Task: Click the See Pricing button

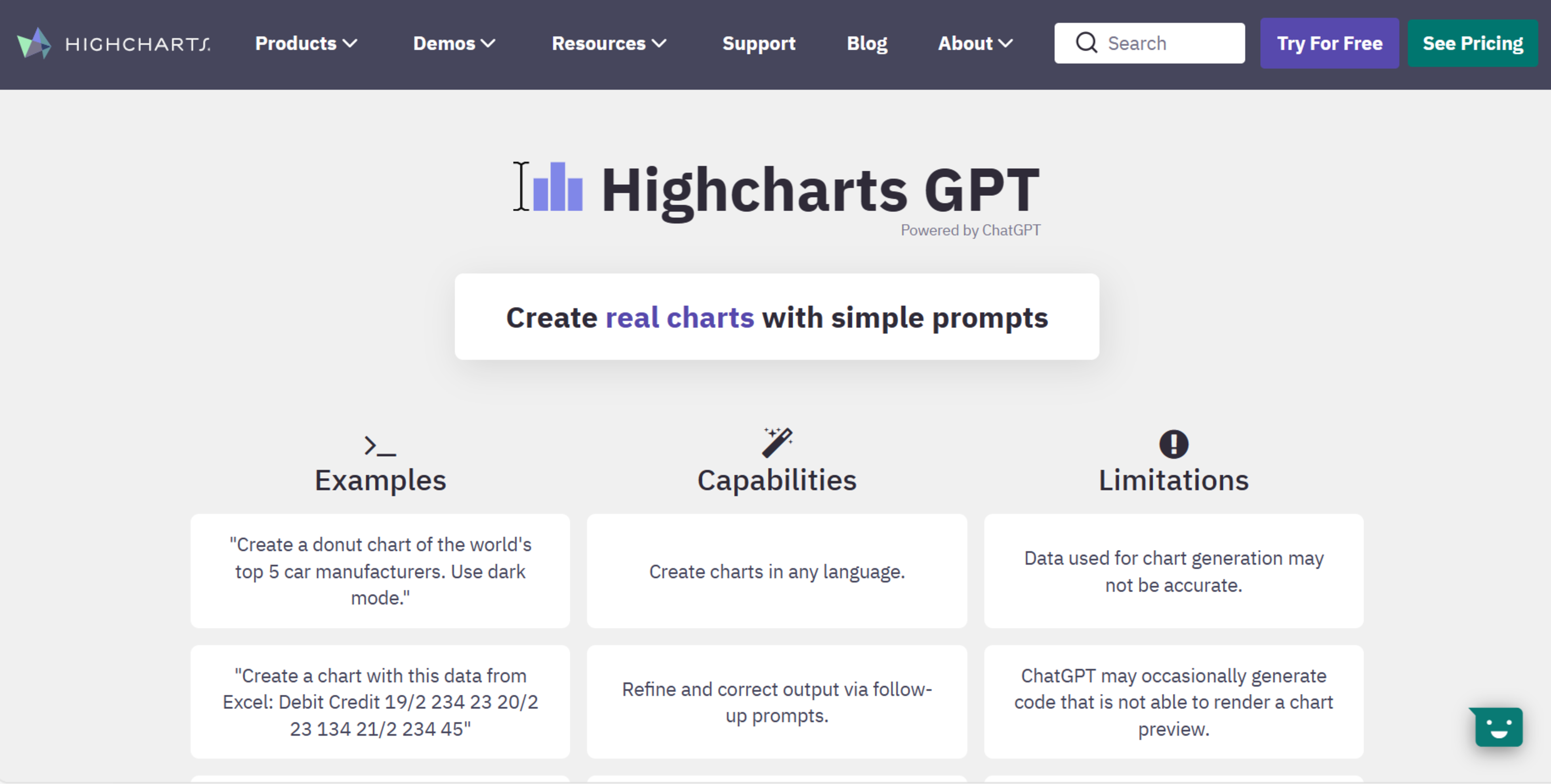Action: (x=1472, y=43)
